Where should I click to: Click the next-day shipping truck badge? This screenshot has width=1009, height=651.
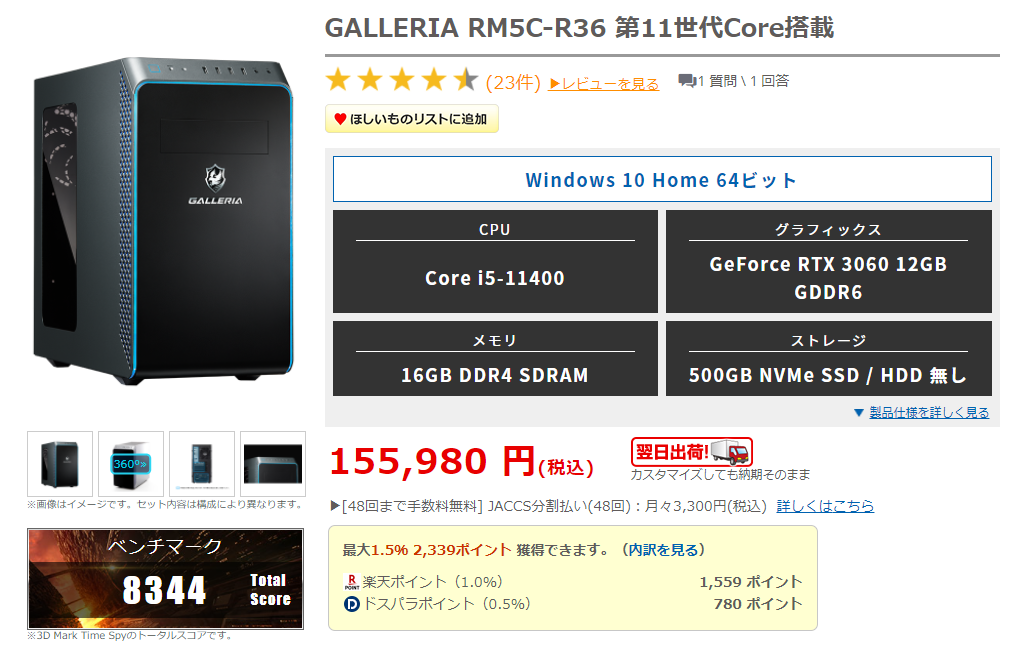tap(692, 452)
